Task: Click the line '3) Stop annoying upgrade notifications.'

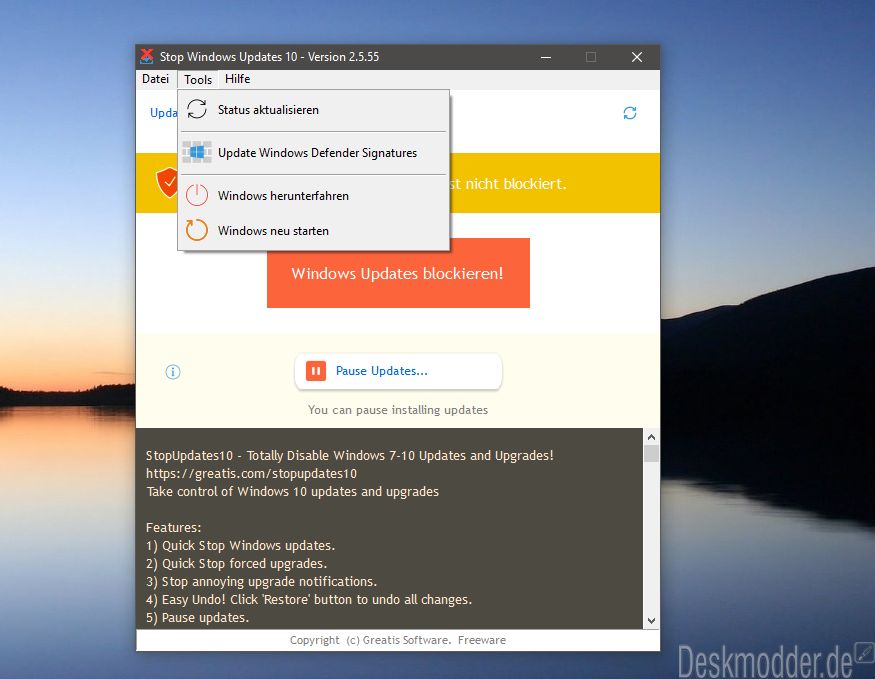Action: pyautogui.click(x=261, y=581)
